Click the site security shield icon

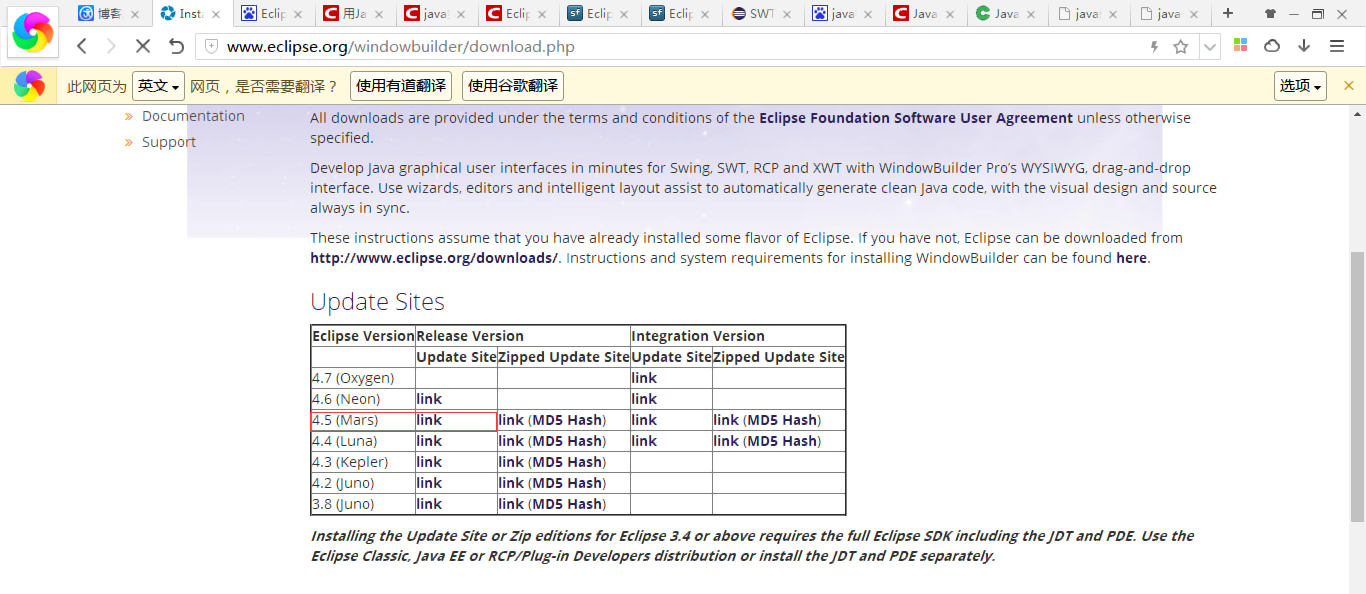pyautogui.click(x=211, y=46)
